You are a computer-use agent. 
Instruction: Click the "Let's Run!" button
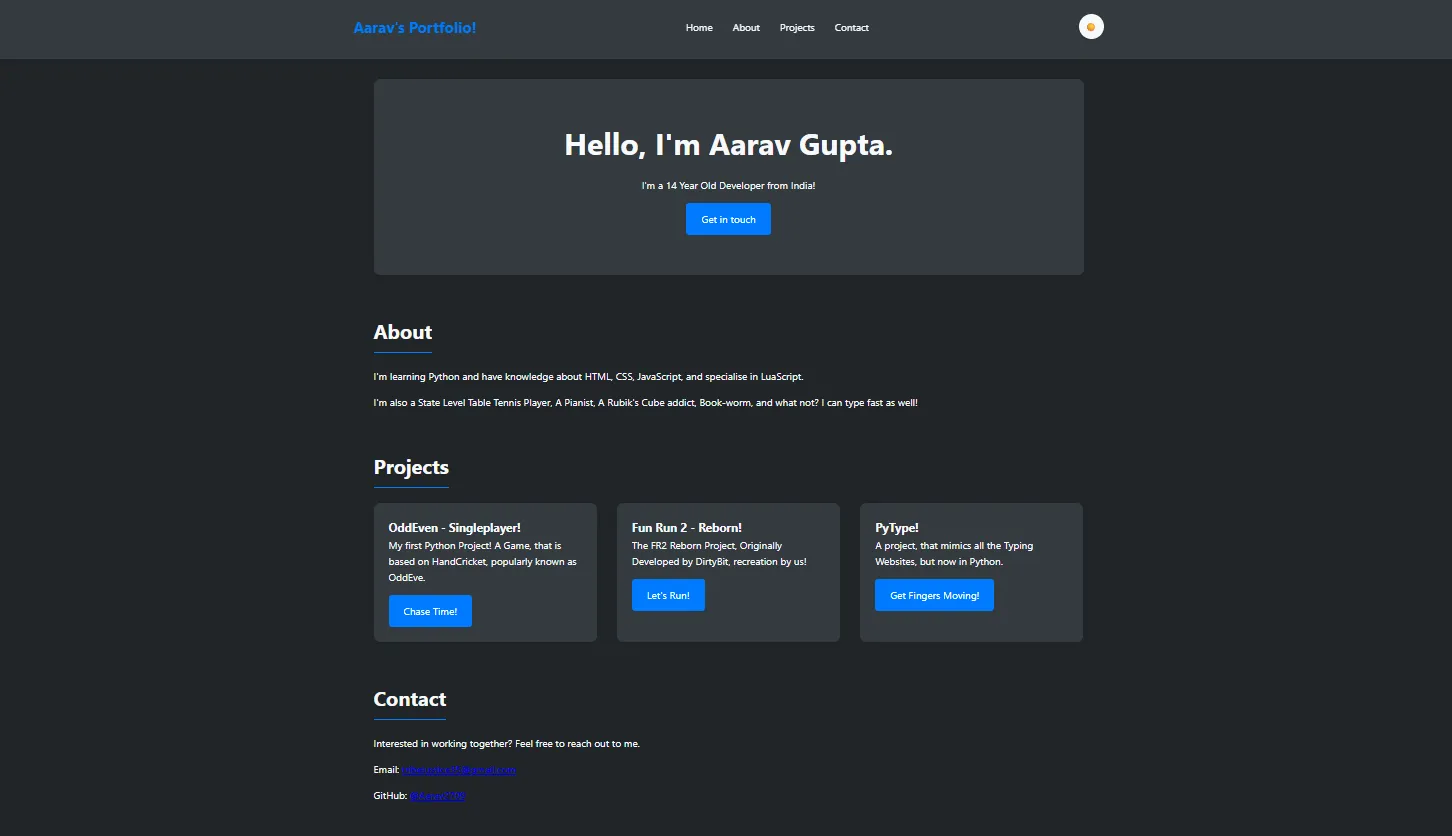(668, 595)
